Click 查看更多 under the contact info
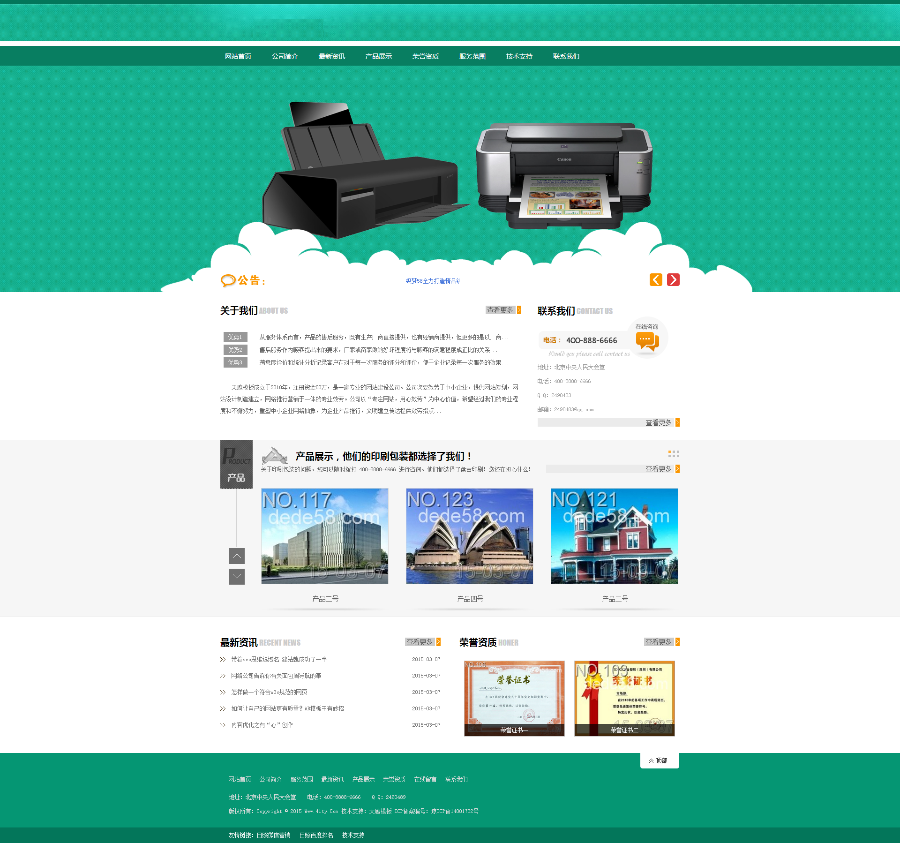This screenshot has height=843, width=900. click(x=658, y=422)
